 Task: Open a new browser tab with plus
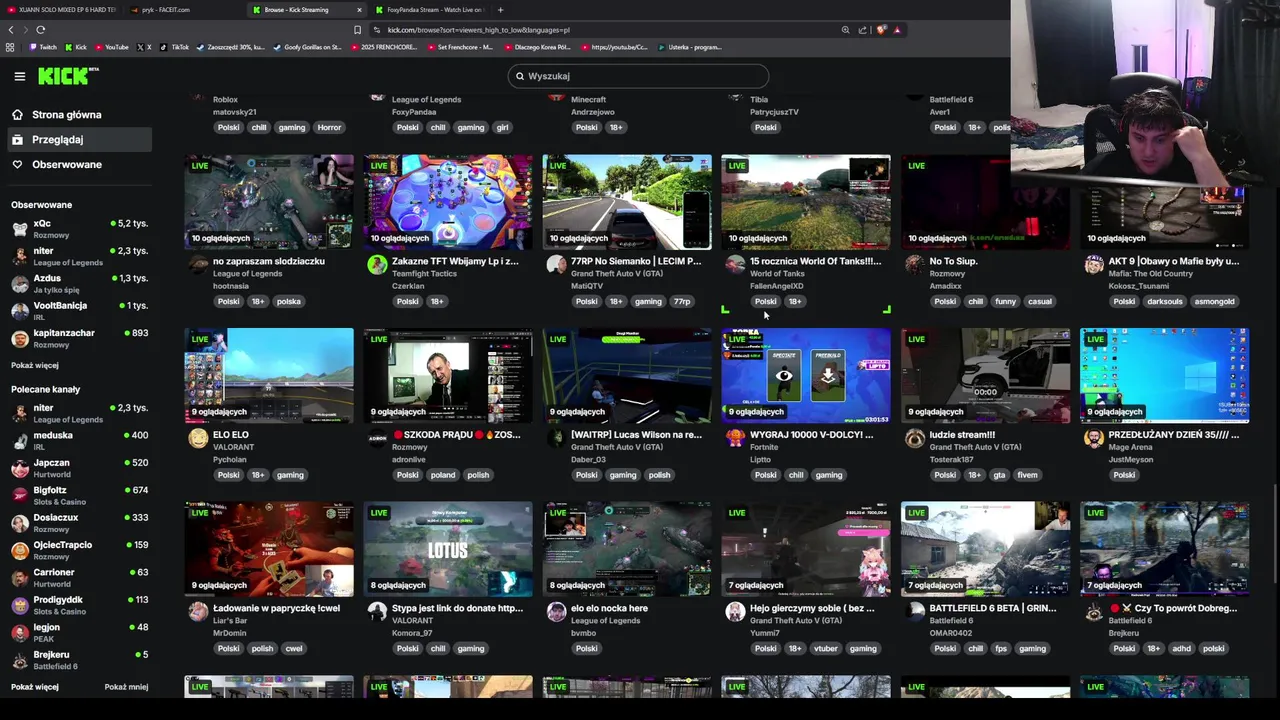coord(500,10)
